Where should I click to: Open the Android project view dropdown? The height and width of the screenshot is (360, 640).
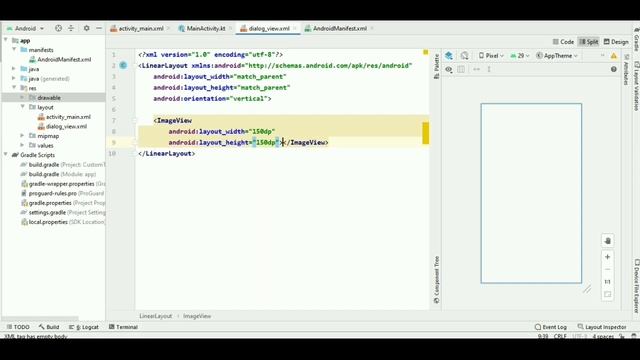coord(25,29)
